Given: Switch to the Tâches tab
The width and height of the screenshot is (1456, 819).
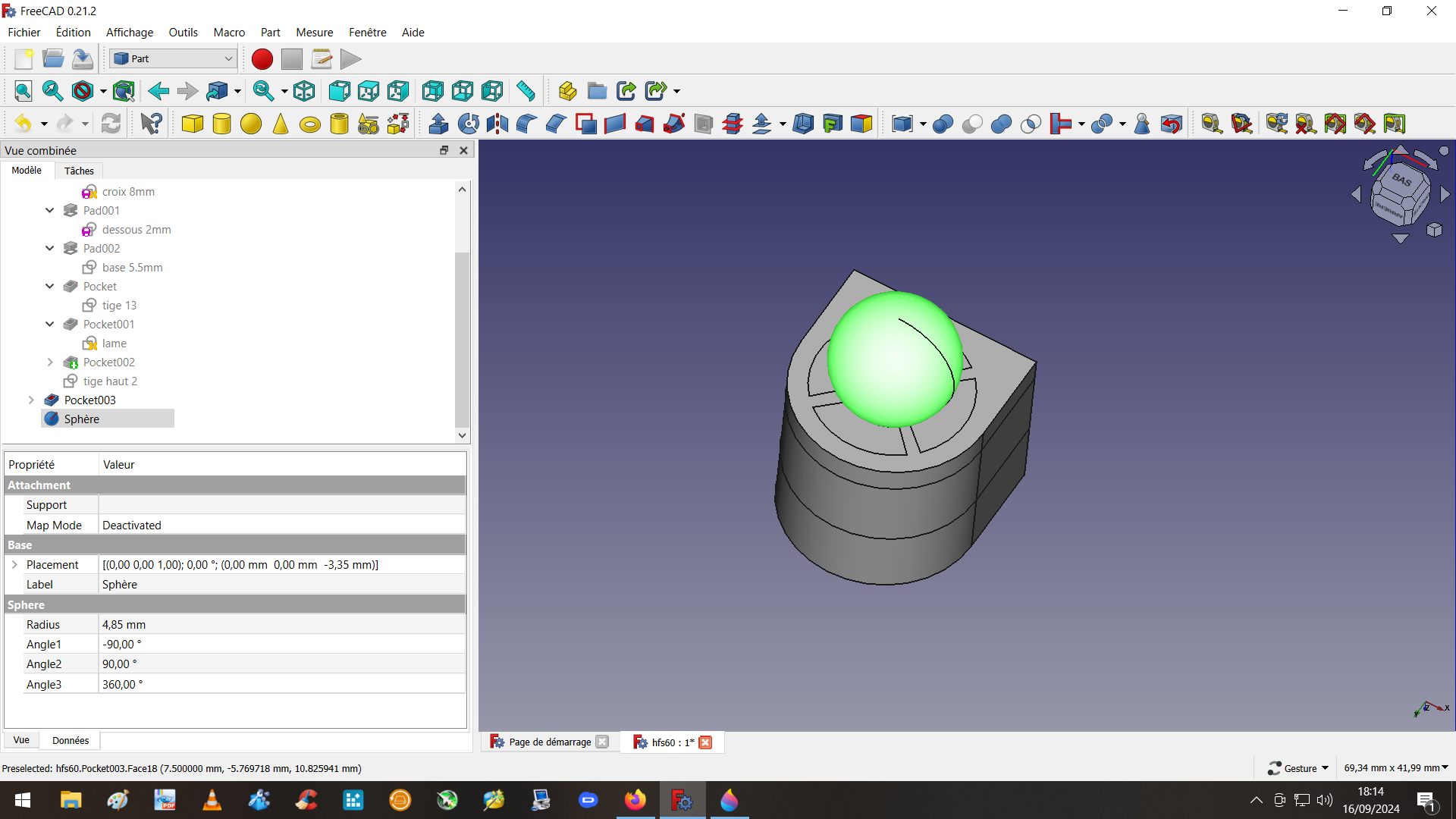Looking at the screenshot, I should click(x=79, y=171).
